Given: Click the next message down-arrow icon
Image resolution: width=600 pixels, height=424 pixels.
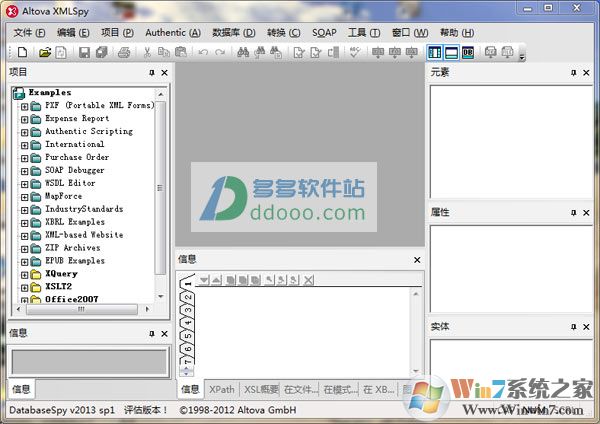Looking at the screenshot, I should [x=204, y=280].
